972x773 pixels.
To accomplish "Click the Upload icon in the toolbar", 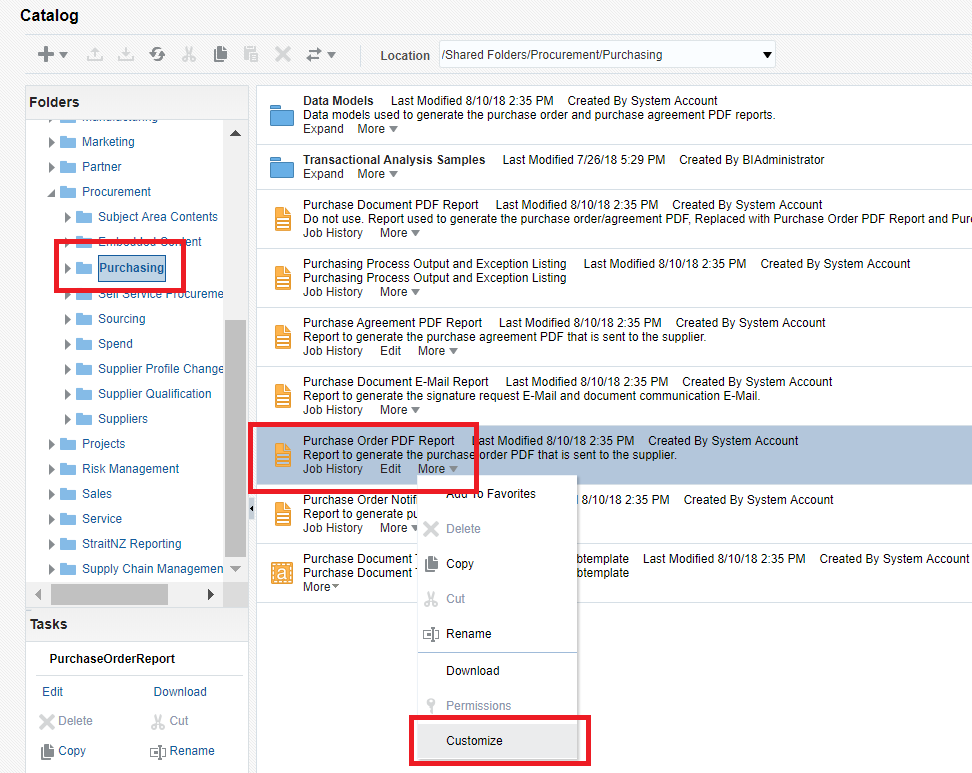I will [95, 54].
